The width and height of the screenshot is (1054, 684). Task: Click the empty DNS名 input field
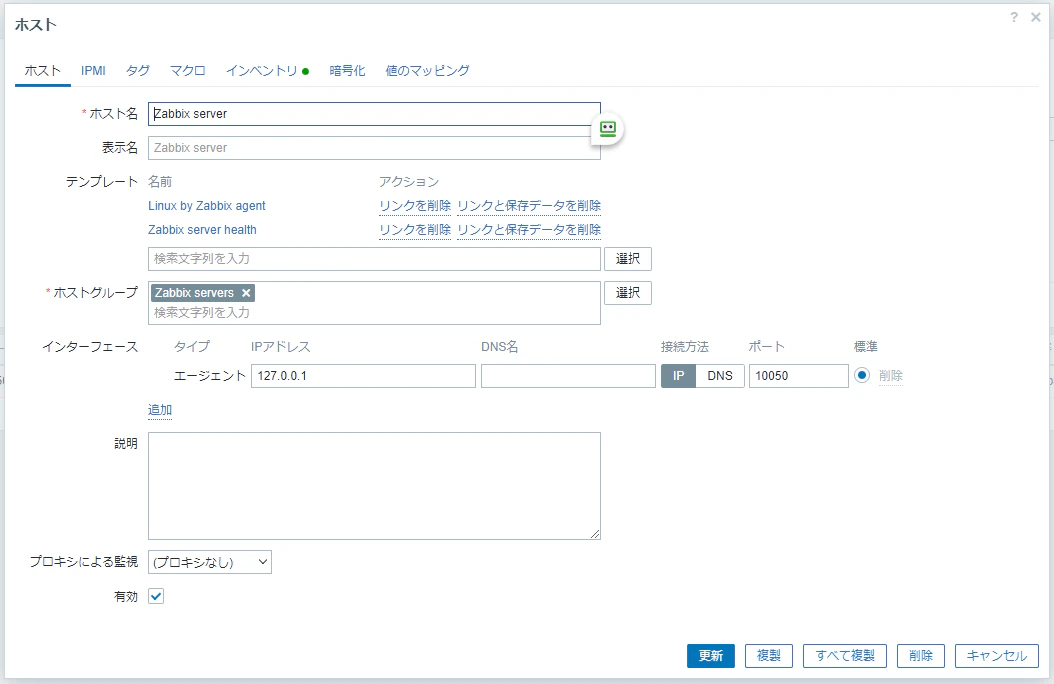coord(568,376)
